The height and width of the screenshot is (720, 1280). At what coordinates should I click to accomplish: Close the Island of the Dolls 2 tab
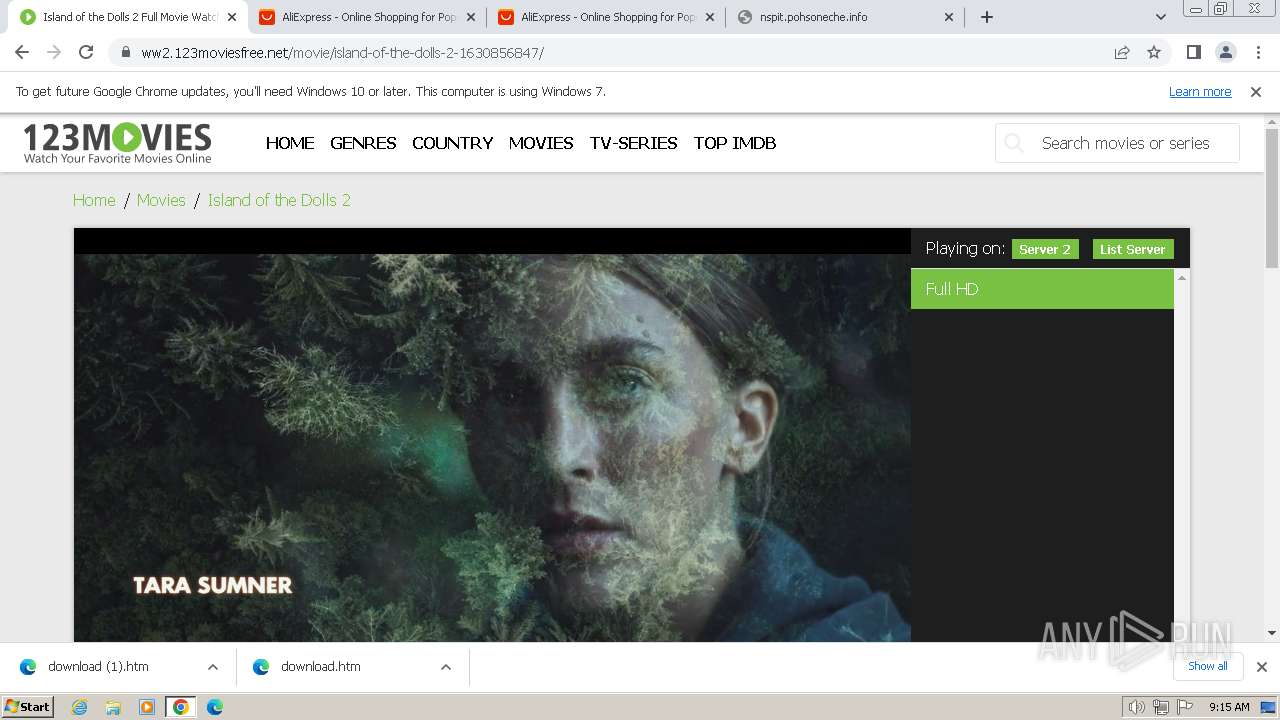(x=232, y=17)
